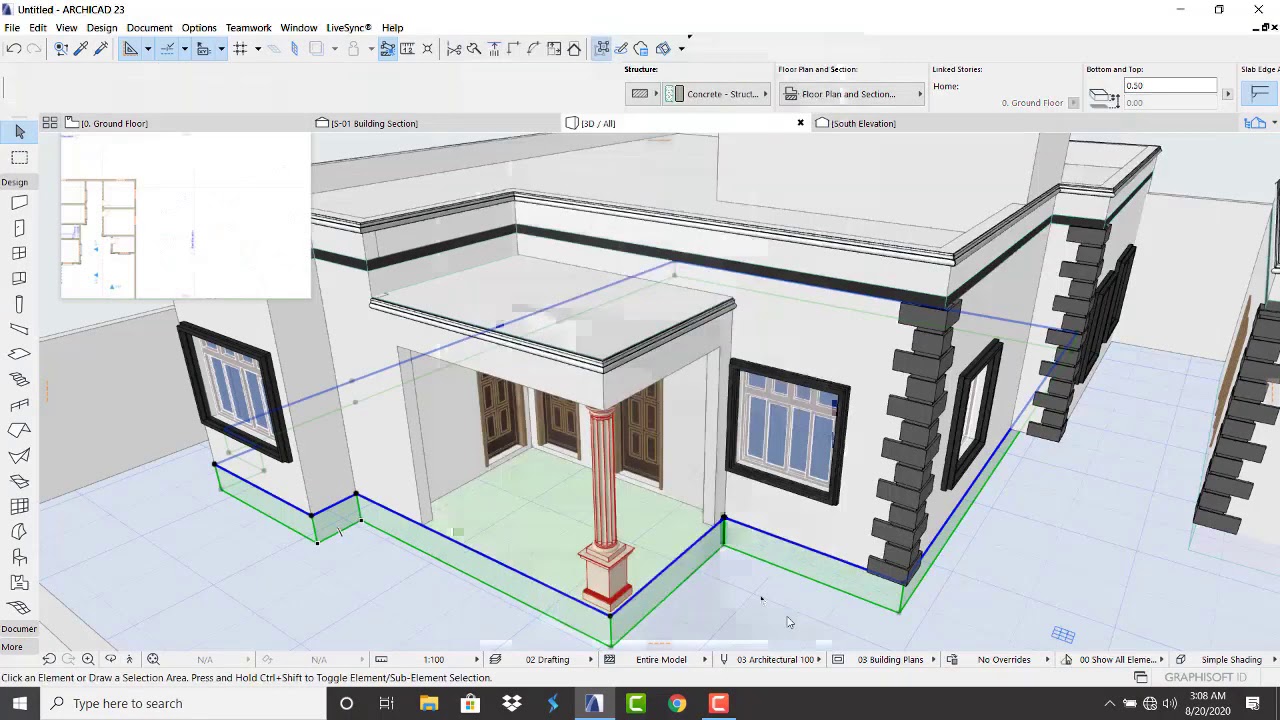Click the Undo arrow in the toolbar

coord(14,48)
